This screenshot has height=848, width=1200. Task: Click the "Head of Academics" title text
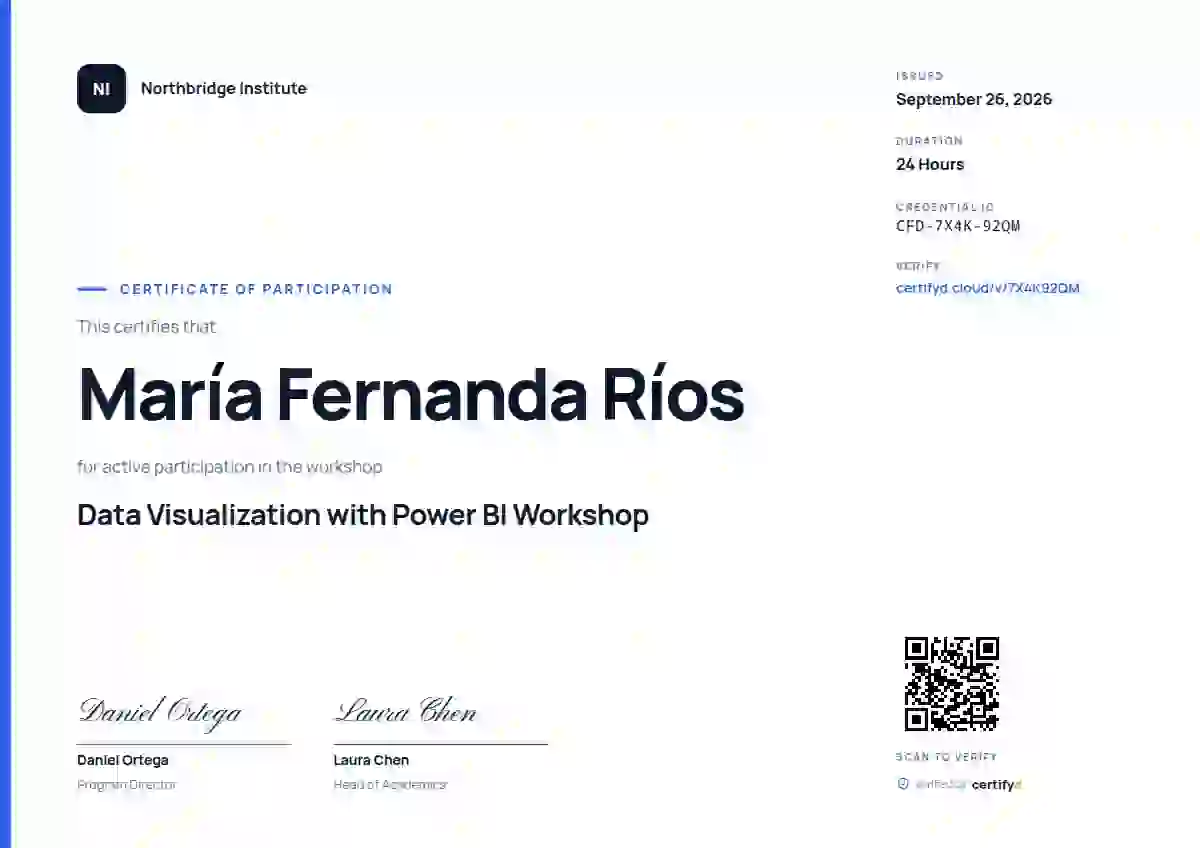[390, 785]
